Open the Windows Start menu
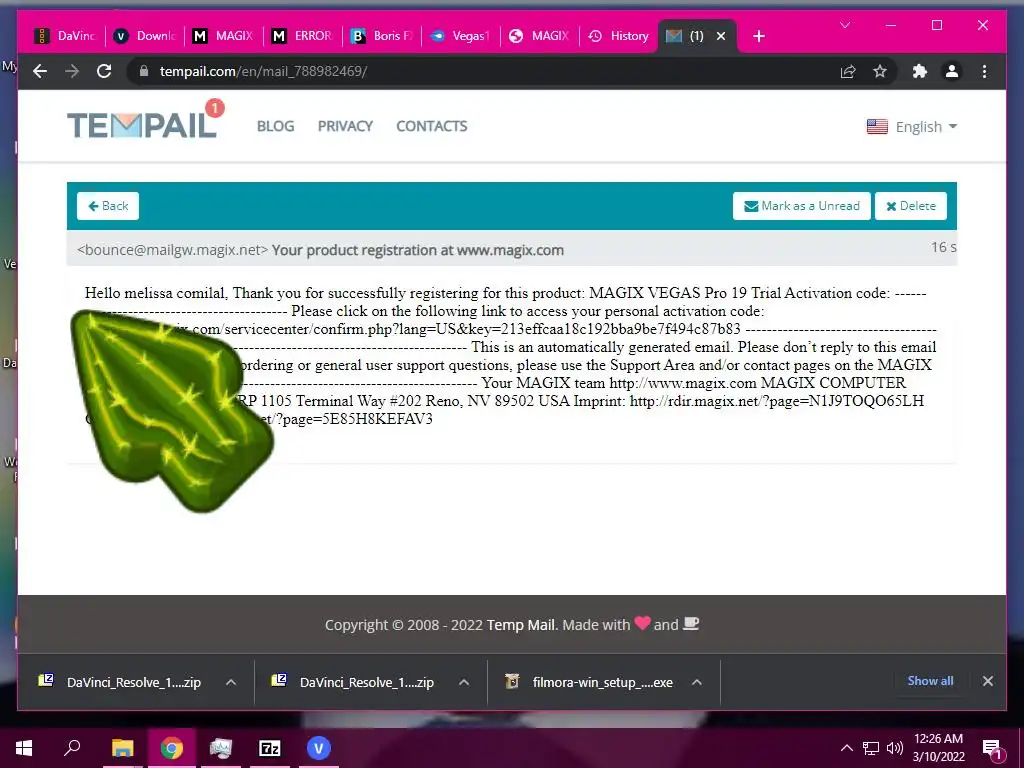Image resolution: width=1024 pixels, height=768 pixels. 24,748
